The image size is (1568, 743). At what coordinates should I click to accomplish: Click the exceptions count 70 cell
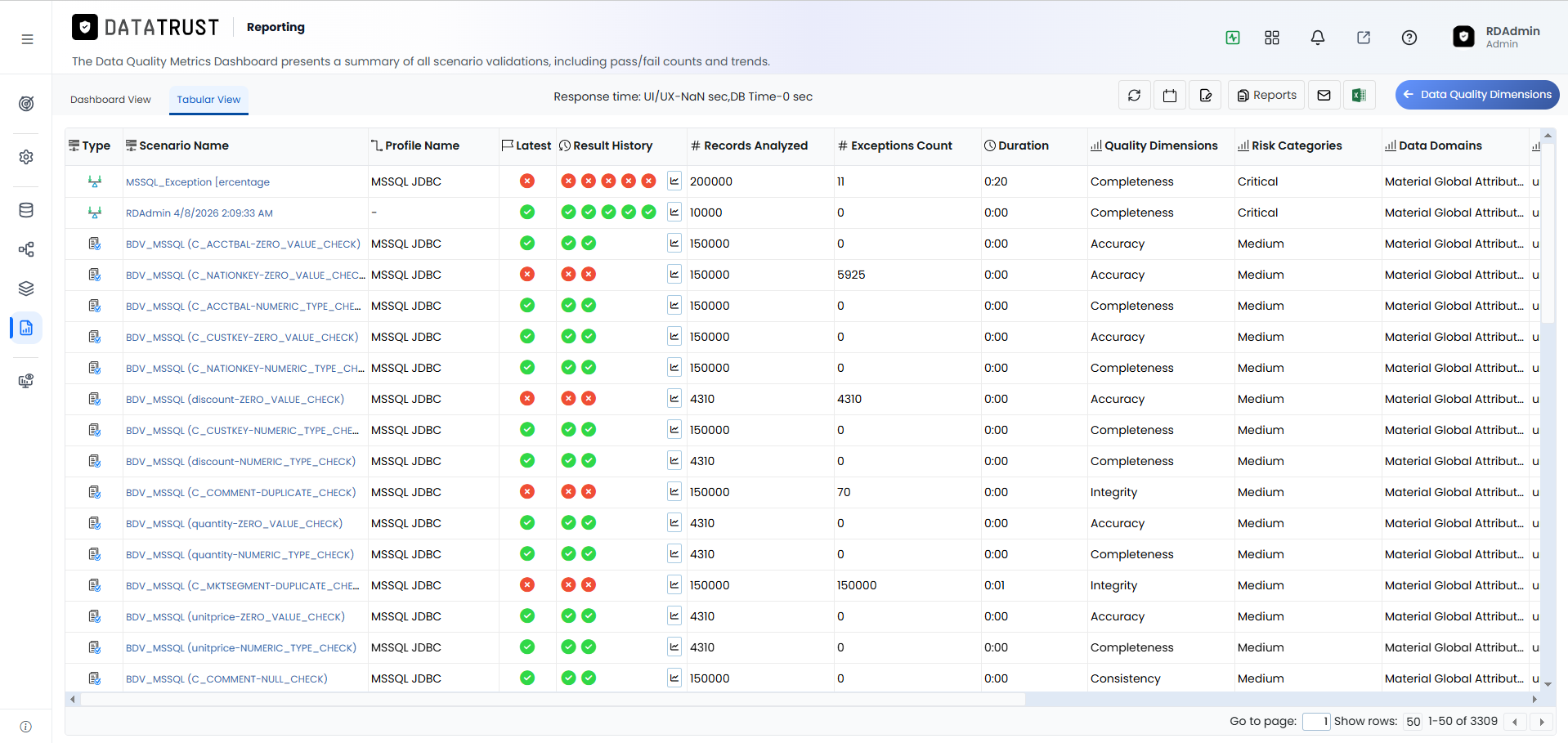[907, 492]
